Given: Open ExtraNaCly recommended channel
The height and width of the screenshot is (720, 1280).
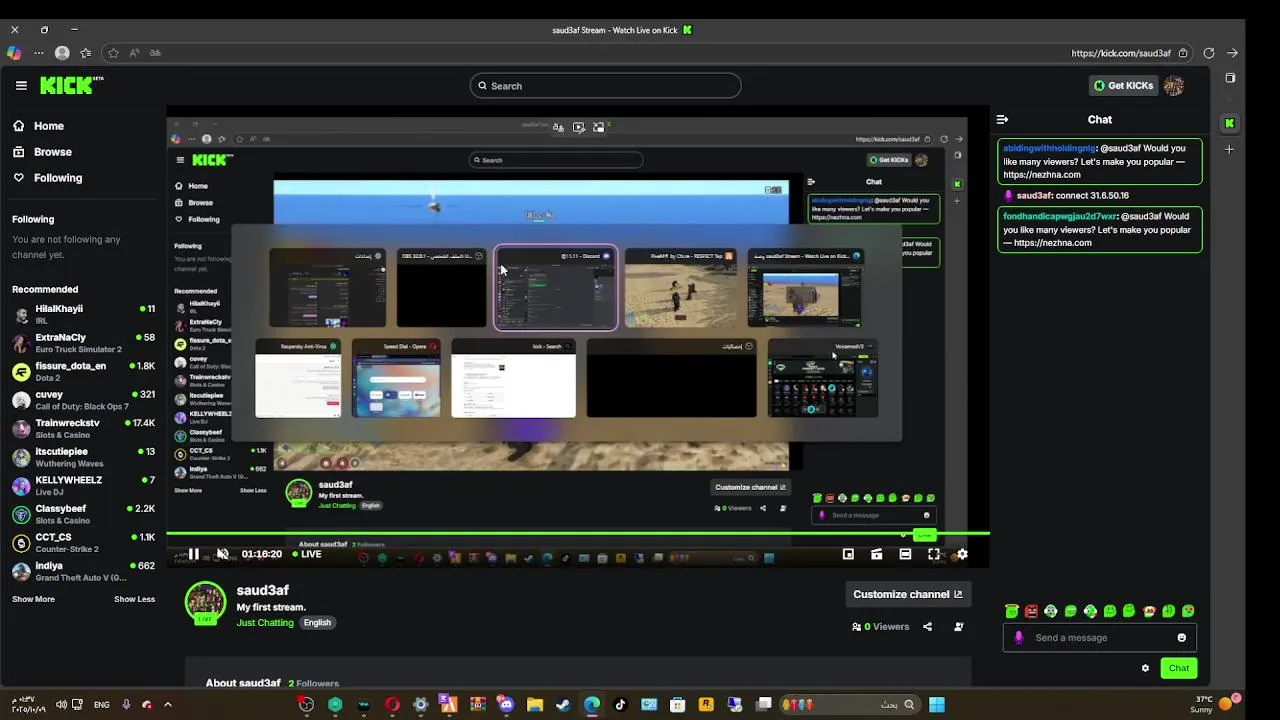Looking at the screenshot, I should [x=83, y=343].
